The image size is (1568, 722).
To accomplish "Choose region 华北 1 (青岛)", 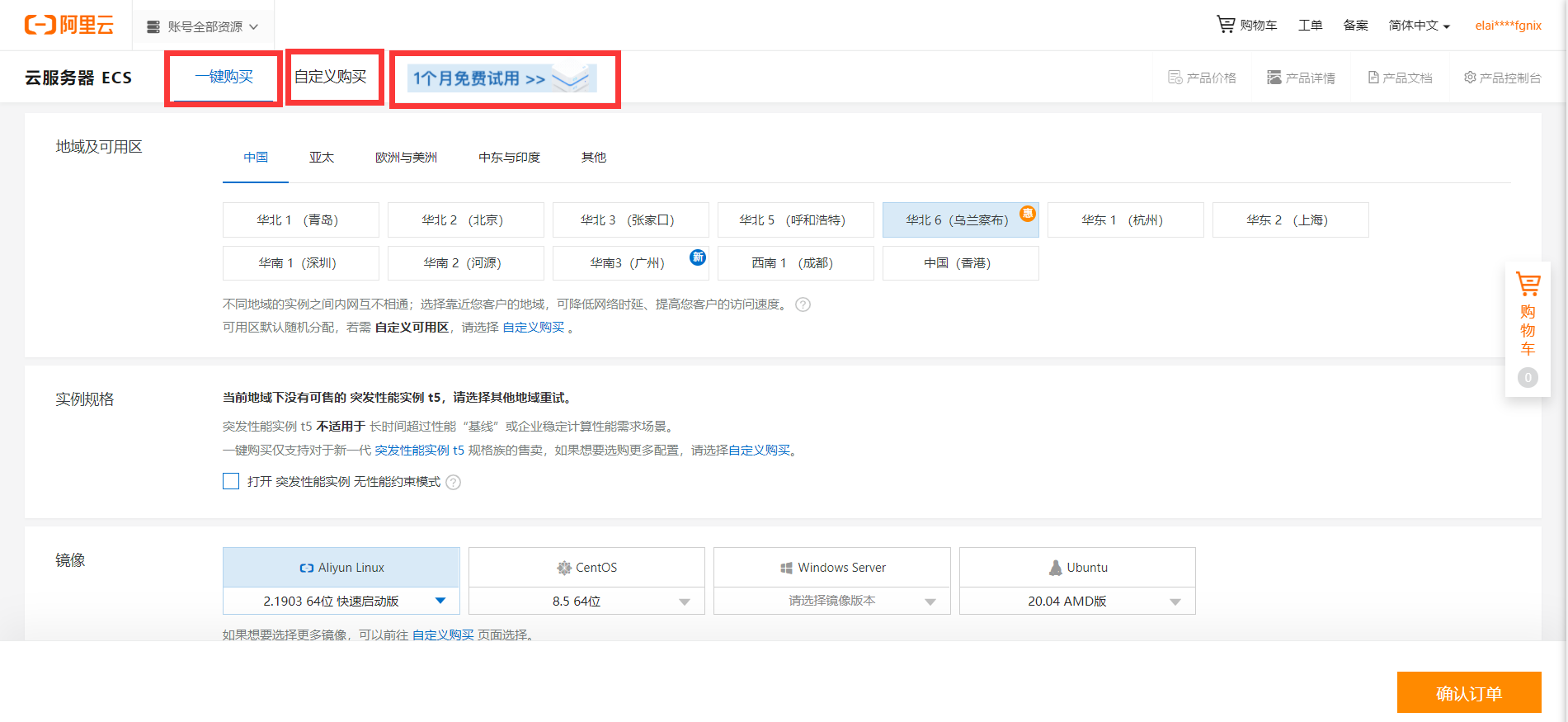I will point(301,219).
